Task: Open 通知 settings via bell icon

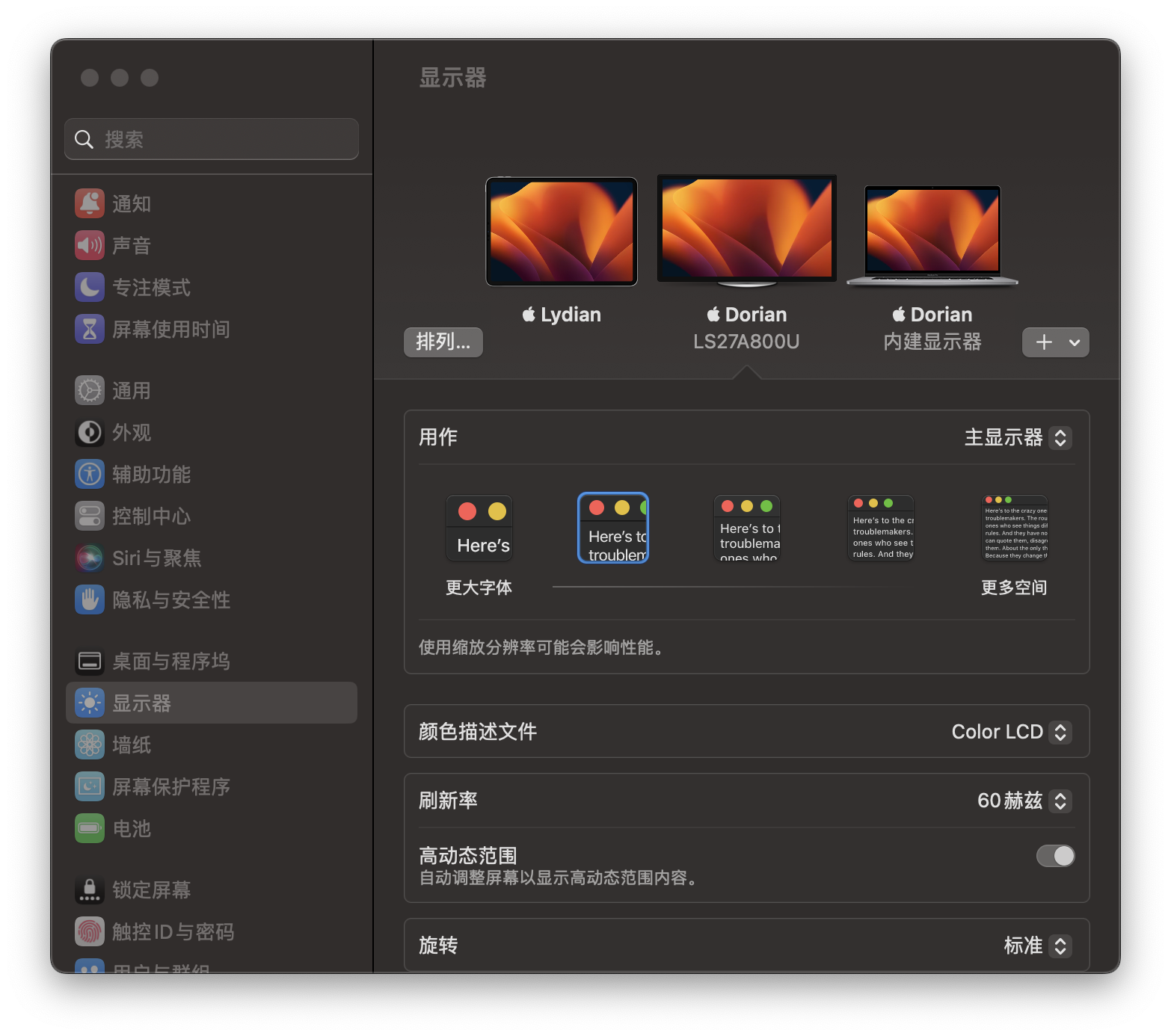Action: (90, 203)
